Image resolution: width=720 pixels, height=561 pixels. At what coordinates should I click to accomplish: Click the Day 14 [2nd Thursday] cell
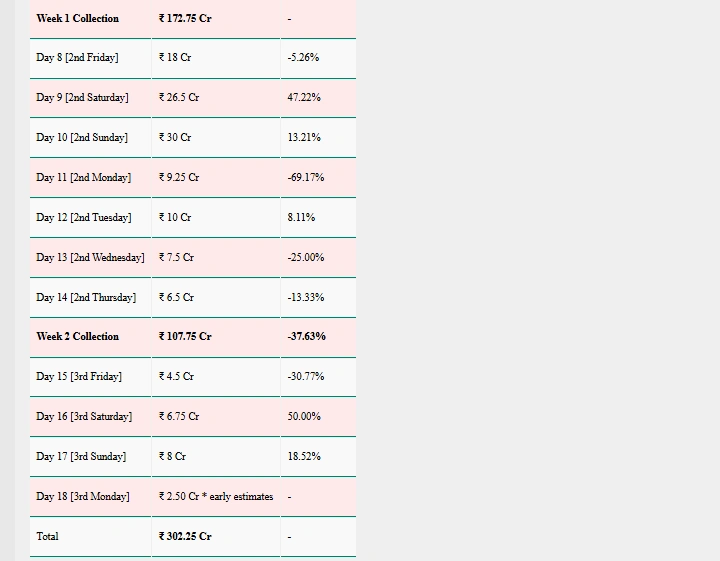86,297
